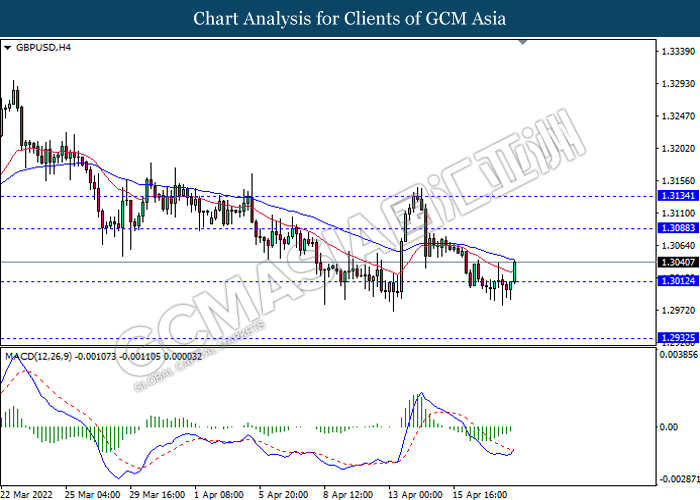The width and height of the screenshot is (700, 500).
Task: Click the 1.29720 axis value
Action: [678, 310]
